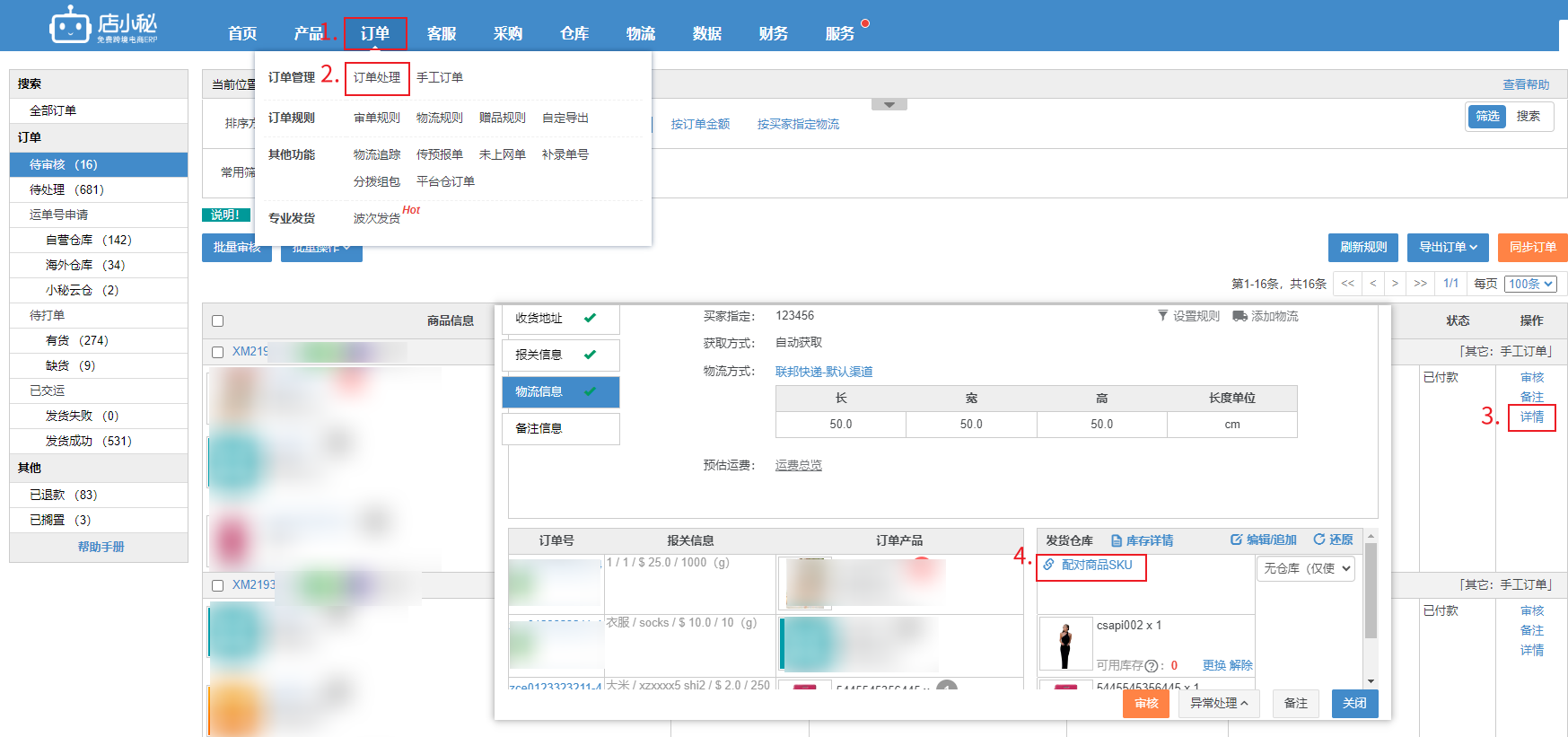Click the dialog vertical scrollbar thumb
1568x737 pixels.
tap(1371, 590)
